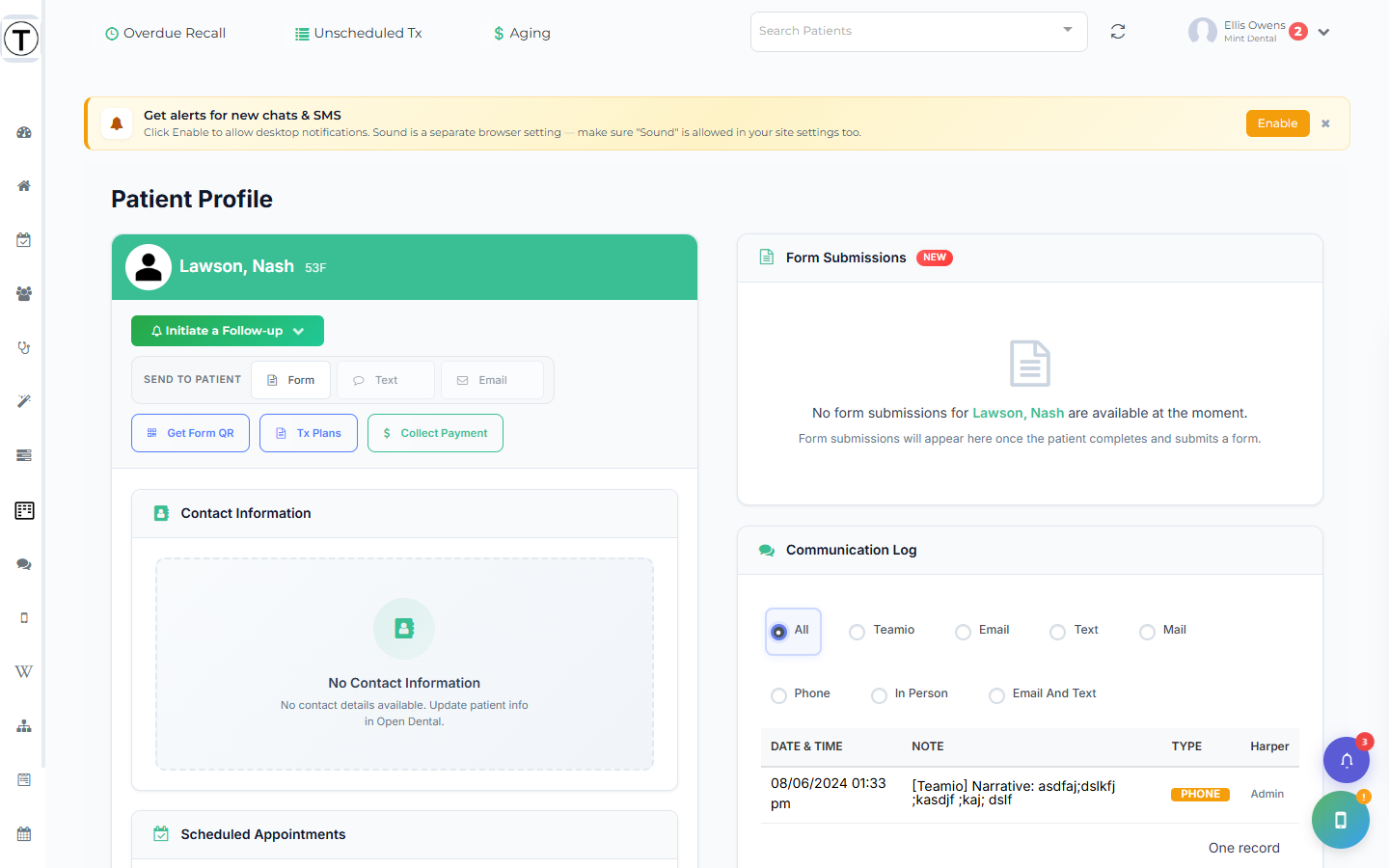The height and width of the screenshot is (868, 1389).
Task: Open the Overdue Recall tab
Action: pyautogui.click(x=165, y=33)
